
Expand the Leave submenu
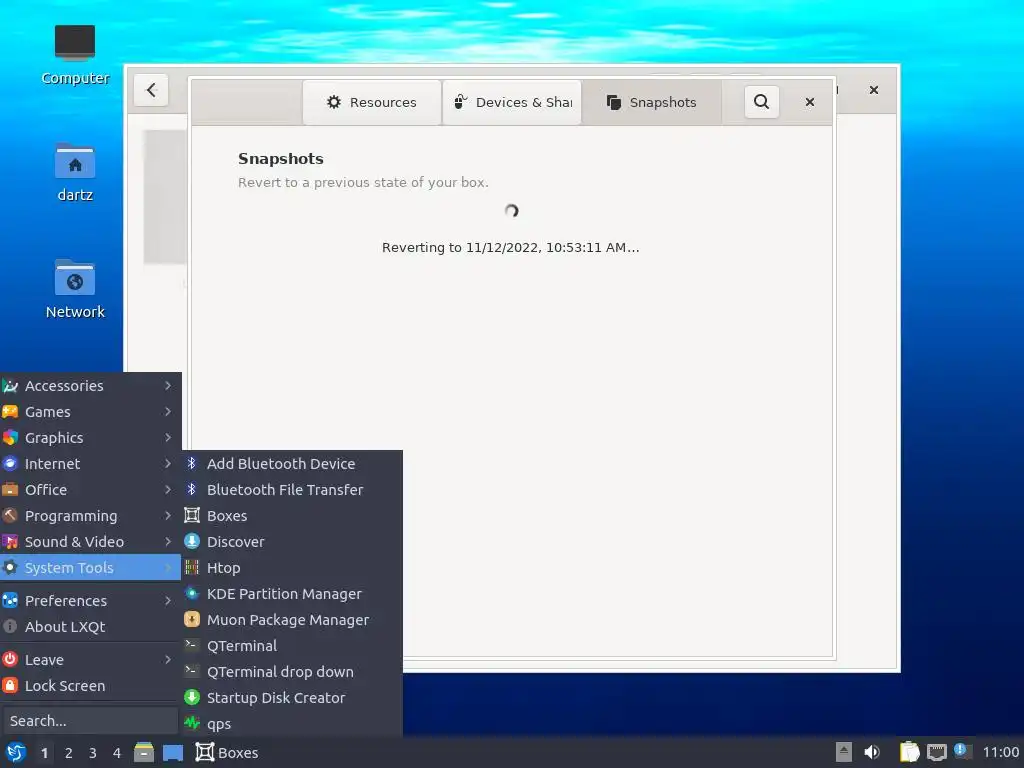[x=90, y=660]
